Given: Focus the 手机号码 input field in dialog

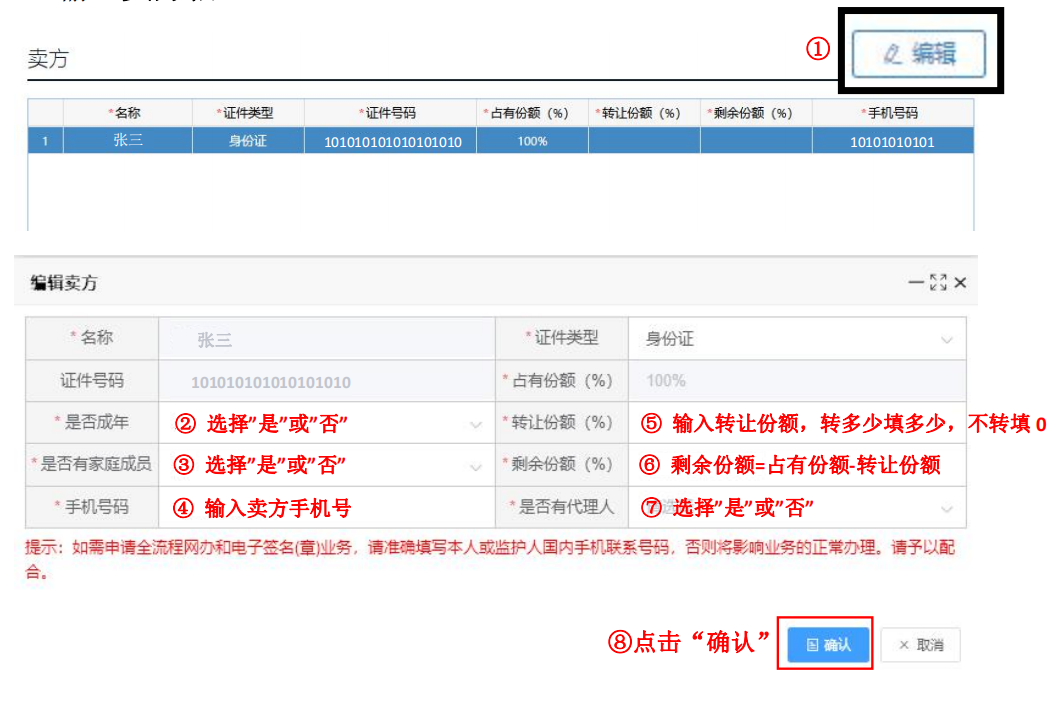Looking at the screenshot, I should pyautogui.click(x=325, y=508).
